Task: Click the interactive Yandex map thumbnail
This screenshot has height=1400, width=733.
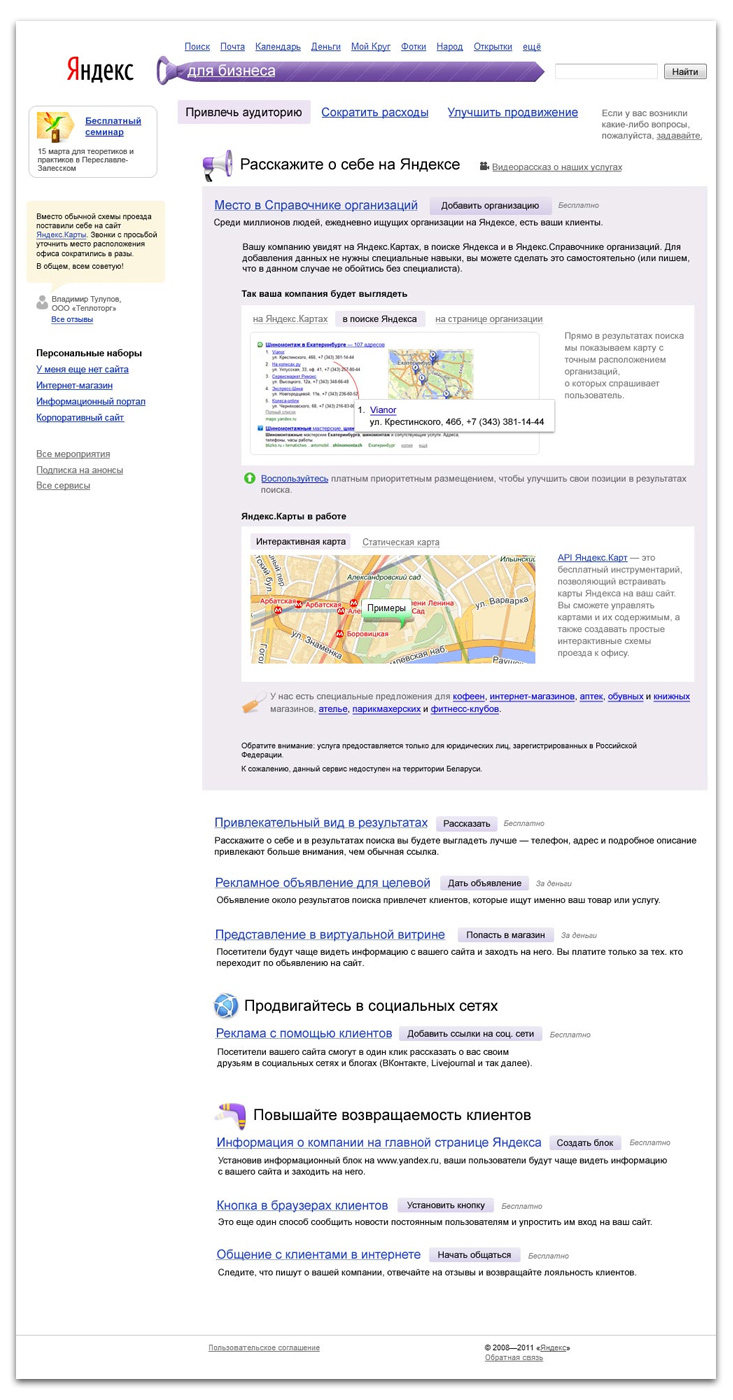Action: coord(392,609)
